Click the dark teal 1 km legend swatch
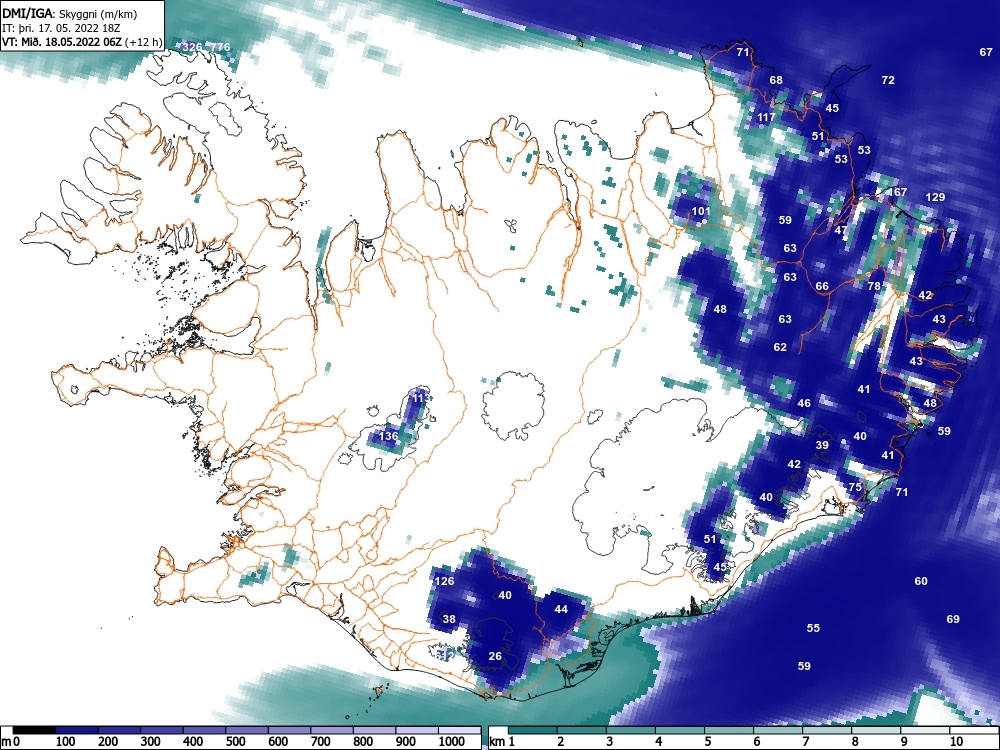This screenshot has width=1000, height=750. pyautogui.click(x=534, y=730)
